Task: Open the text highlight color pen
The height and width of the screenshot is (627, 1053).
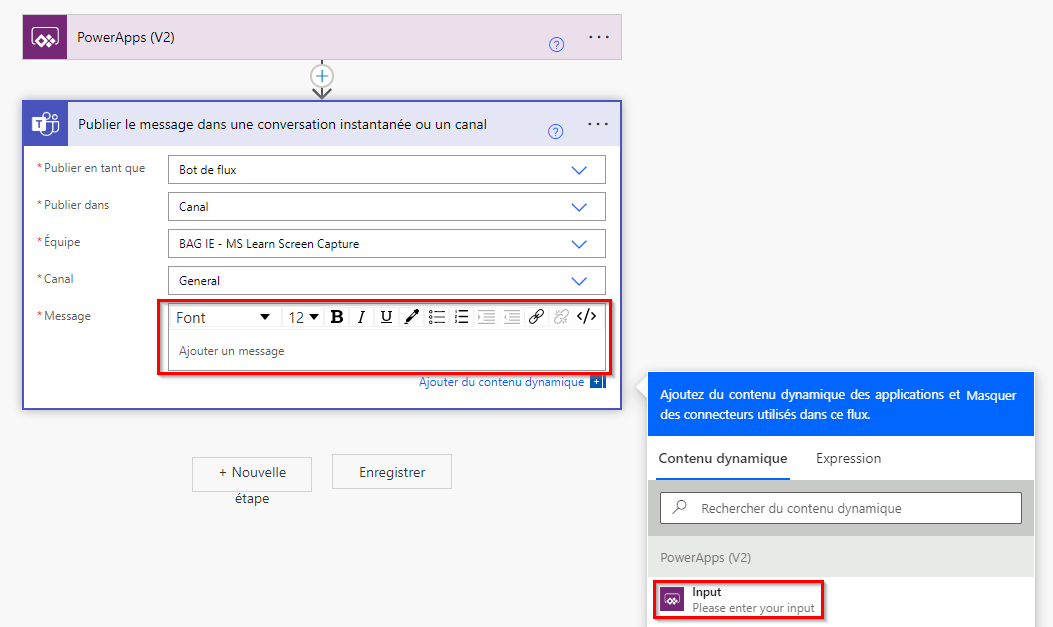Action: (x=411, y=317)
